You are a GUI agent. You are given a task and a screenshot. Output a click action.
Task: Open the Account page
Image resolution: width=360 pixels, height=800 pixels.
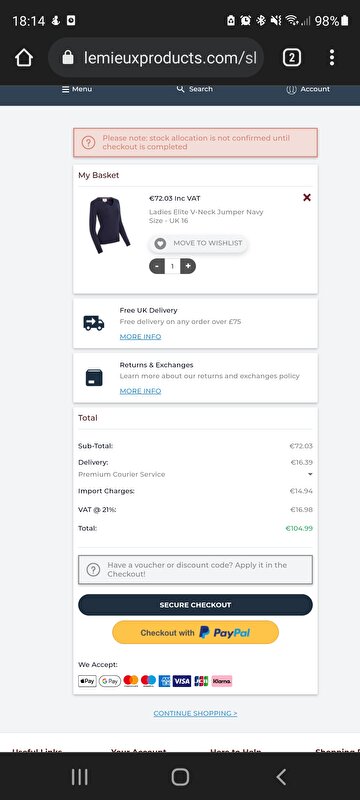(x=308, y=89)
